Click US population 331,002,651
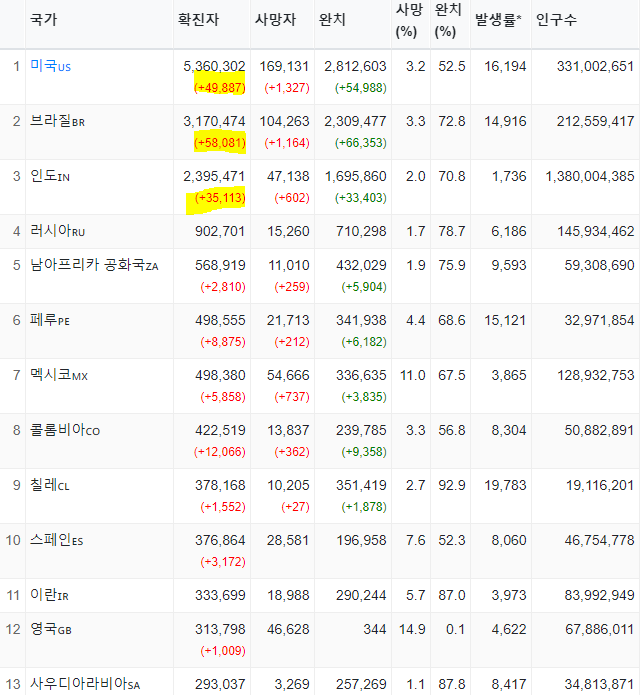Viewport: 642px width, 695px height. pos(595,66)
